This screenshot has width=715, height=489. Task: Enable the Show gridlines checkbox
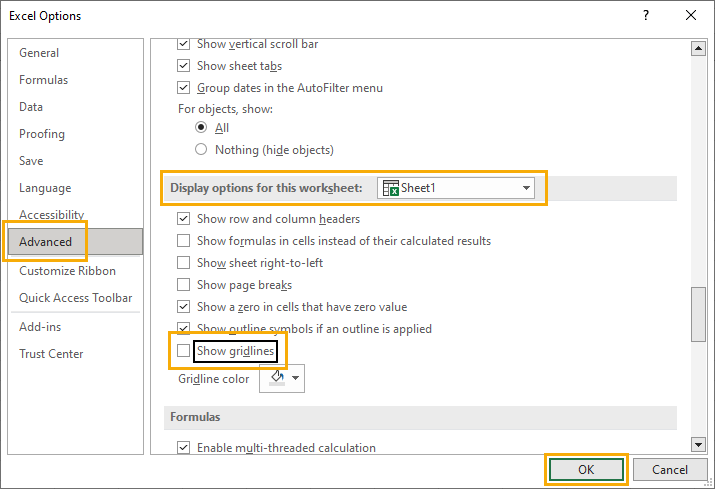click(183, 351)
